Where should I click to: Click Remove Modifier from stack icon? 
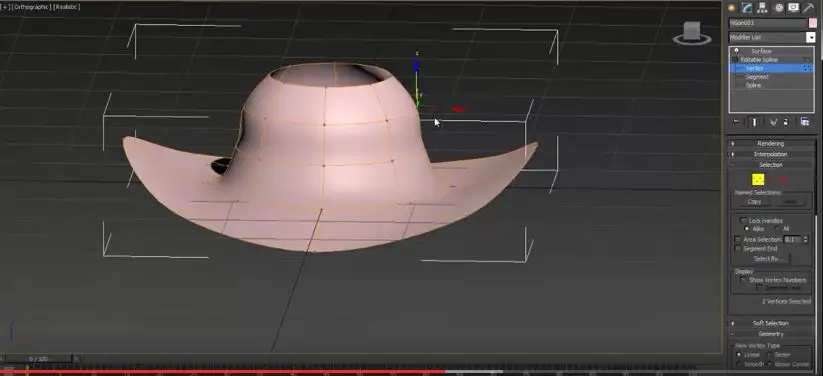pyautogui.click(x=786, y=122)
